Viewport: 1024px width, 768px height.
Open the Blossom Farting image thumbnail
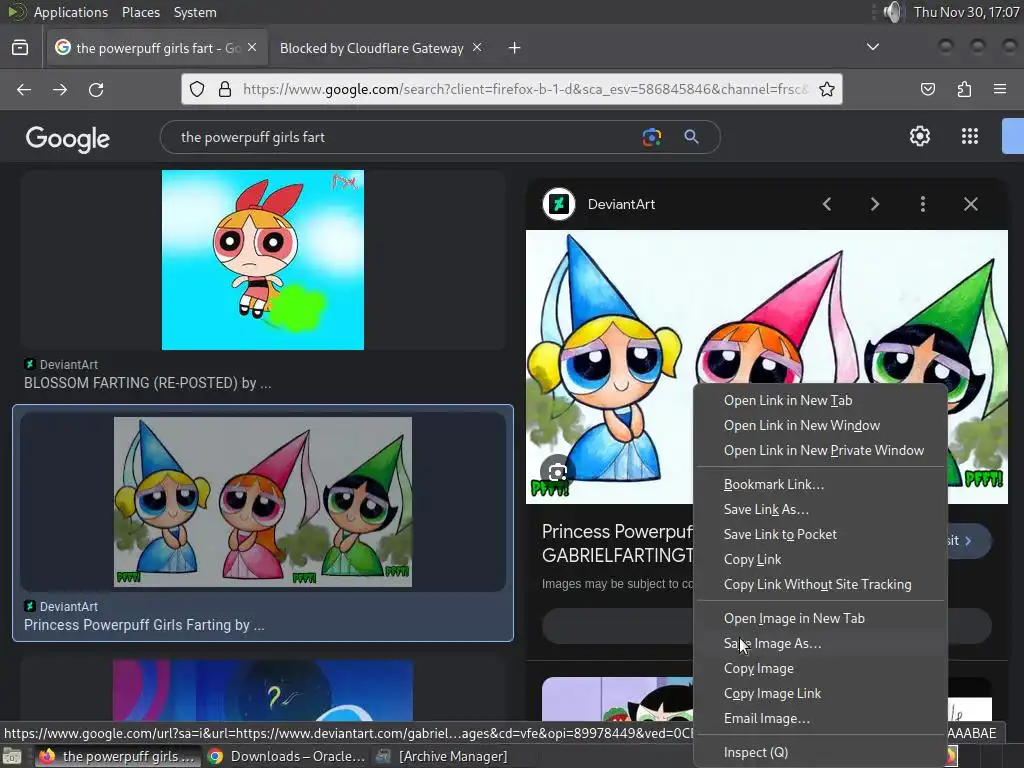263,260
